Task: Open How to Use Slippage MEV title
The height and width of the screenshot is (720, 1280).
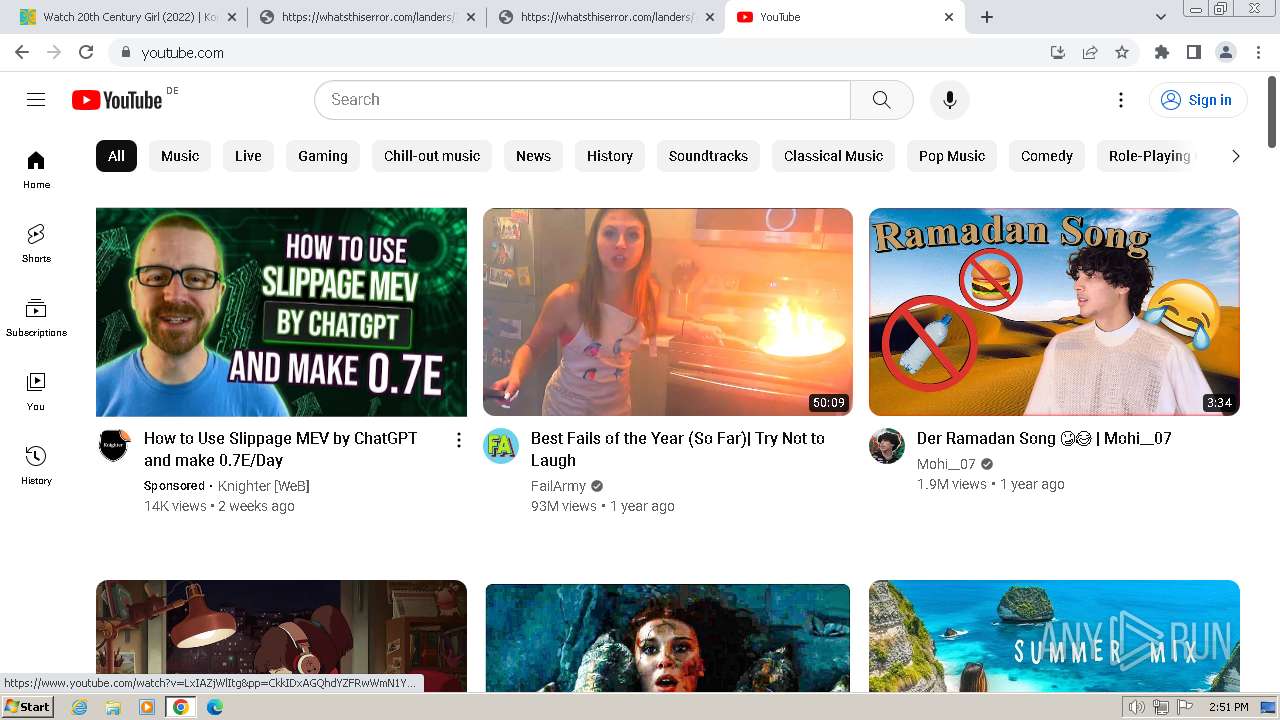Action: (281, 449)
